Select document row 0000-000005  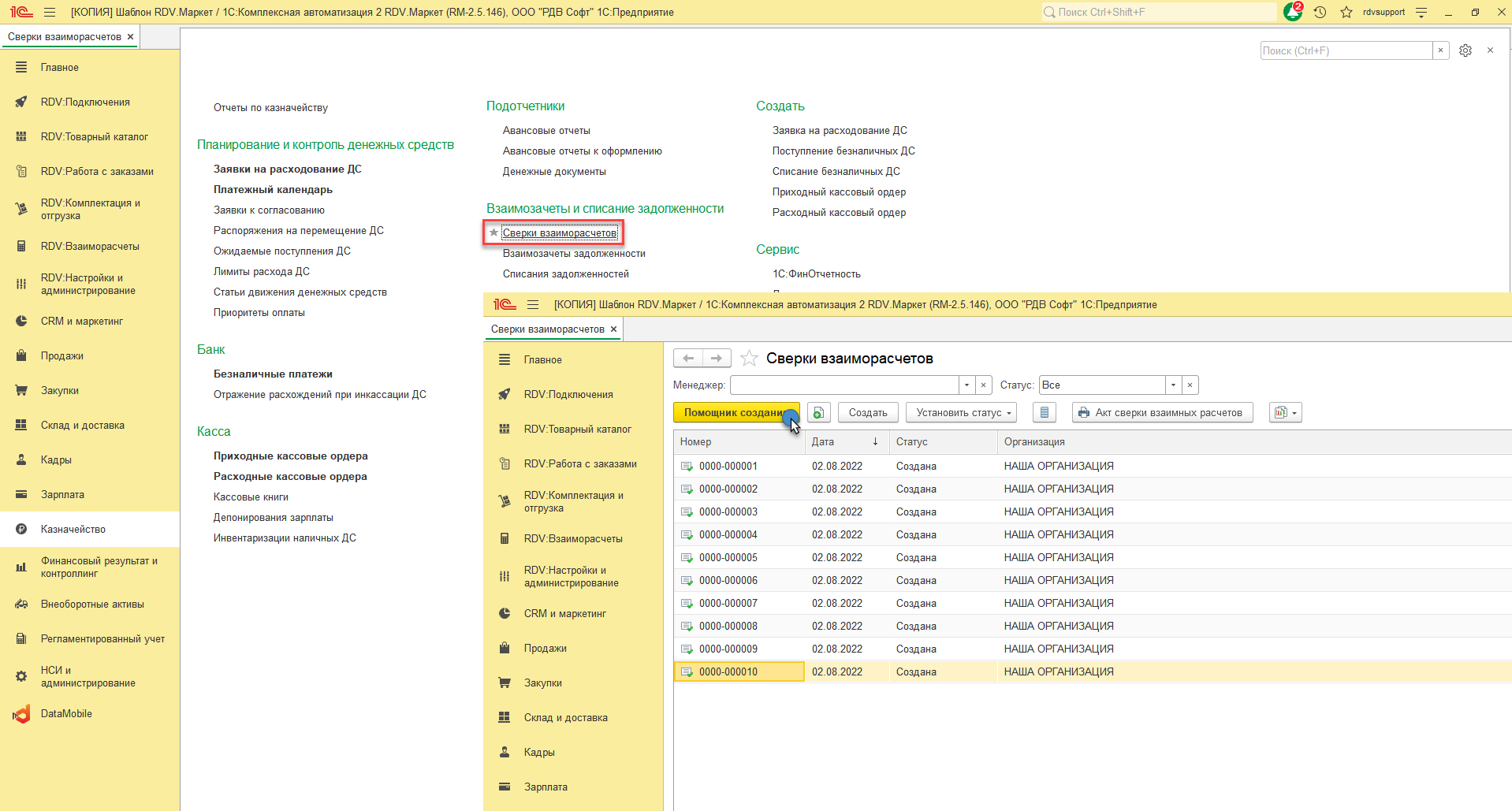click(x=728, y=558)
